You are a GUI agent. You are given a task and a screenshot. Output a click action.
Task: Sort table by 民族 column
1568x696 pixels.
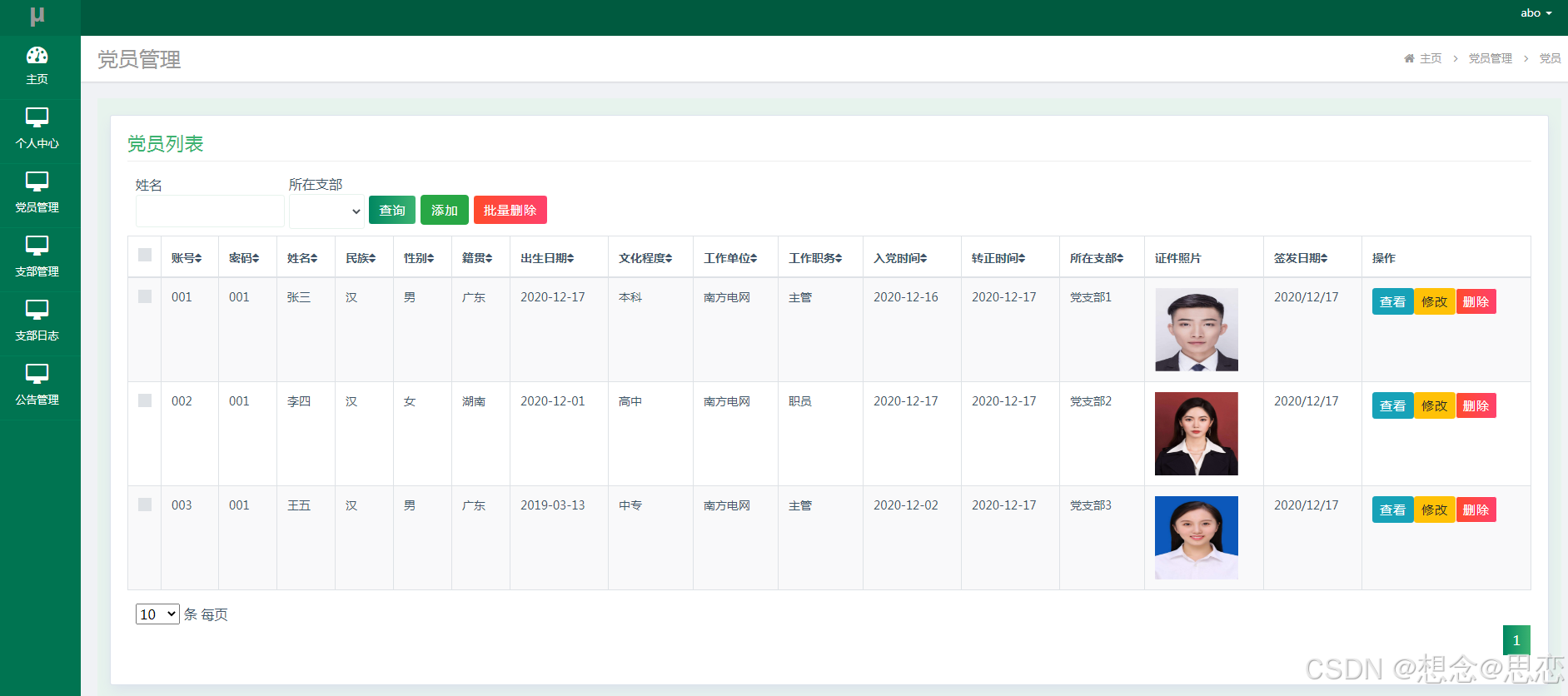(x=361, y=258)
